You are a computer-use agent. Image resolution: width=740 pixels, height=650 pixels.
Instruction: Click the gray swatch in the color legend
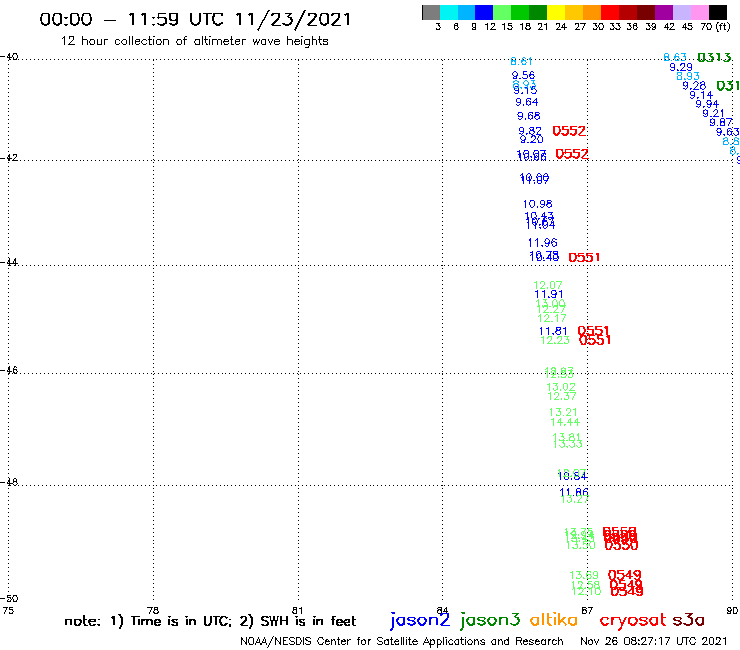click(x=431, y=12)
